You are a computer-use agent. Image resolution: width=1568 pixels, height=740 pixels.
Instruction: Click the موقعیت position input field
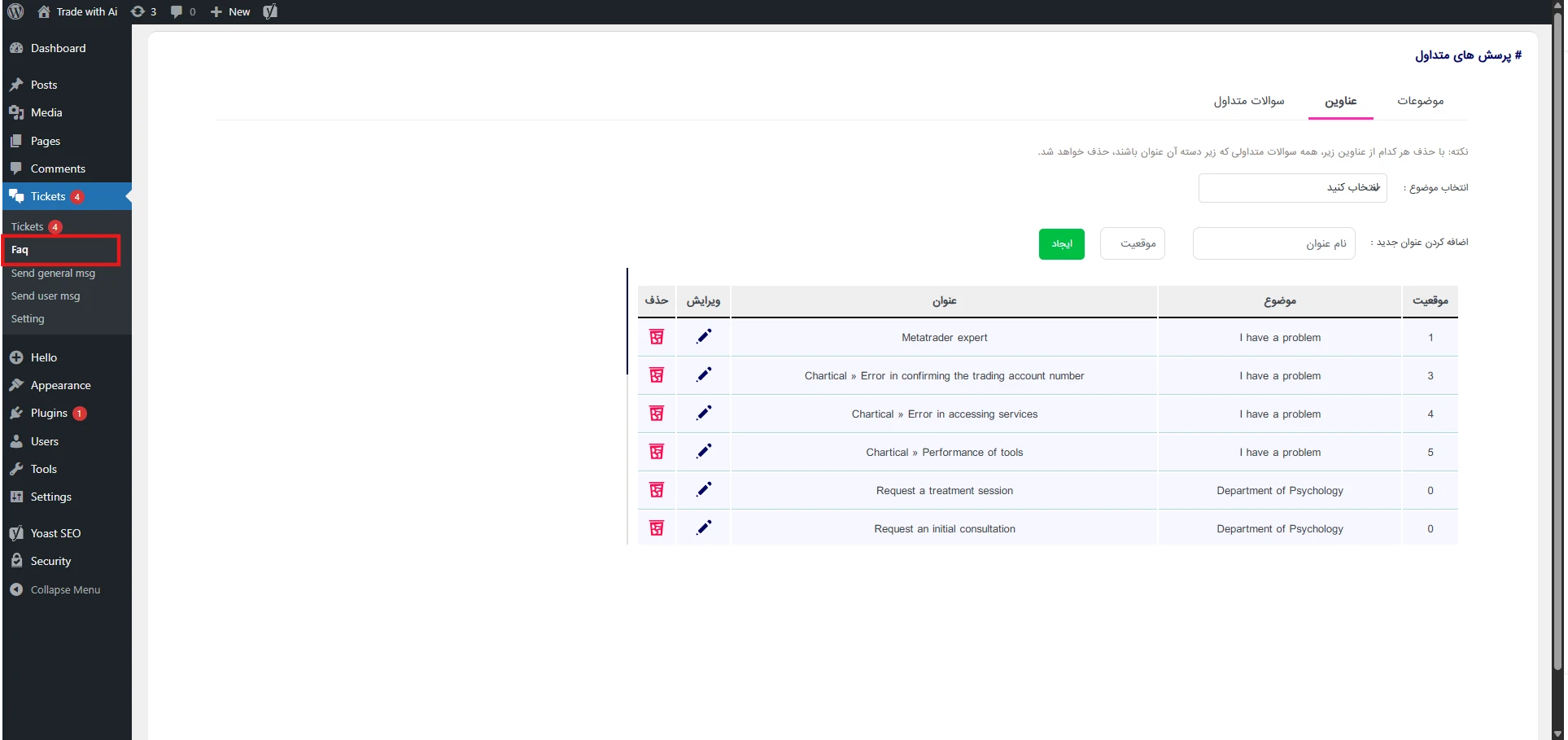[x=1132, y=243]
